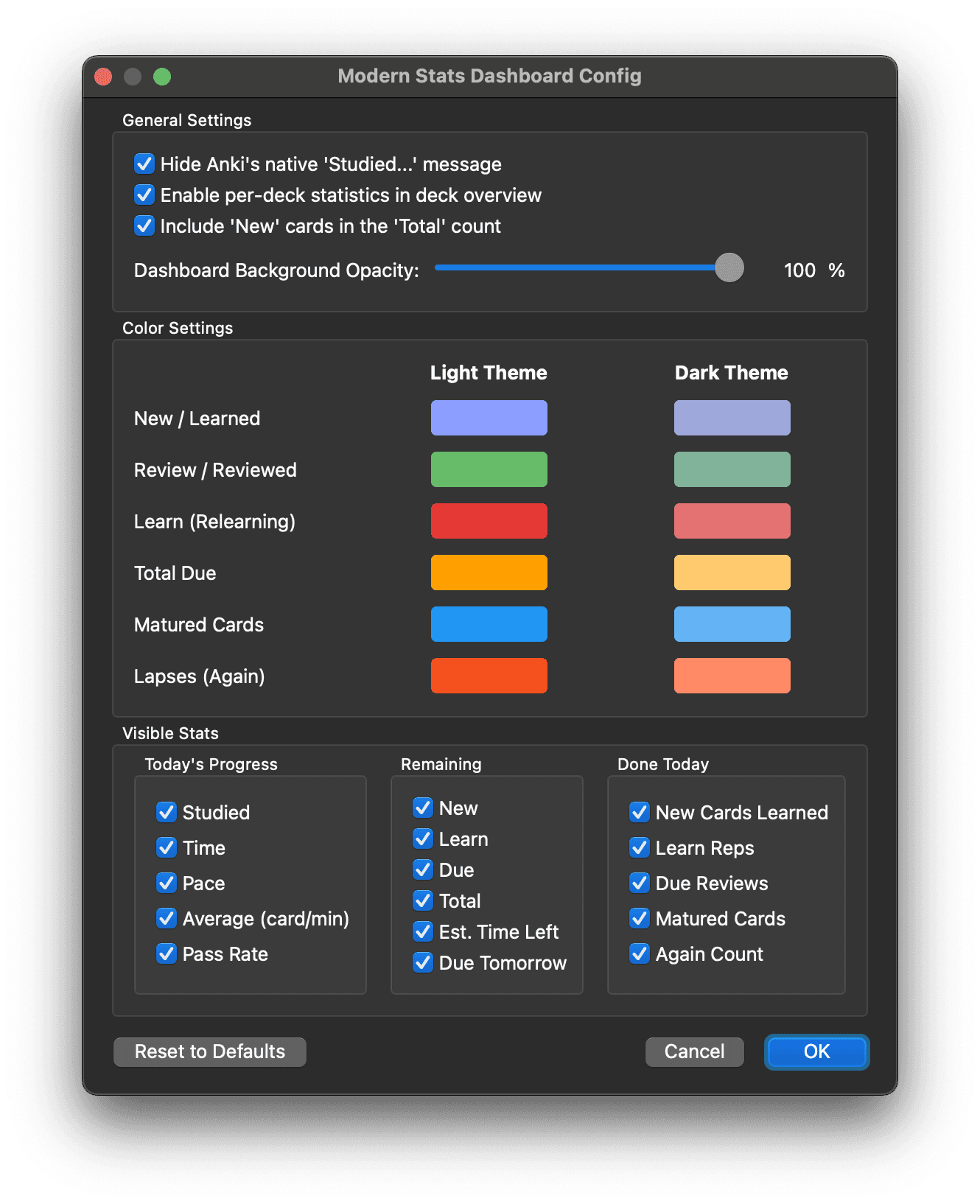Cancel the config dialog
This screenshot has width=980, height=1204.
(x=695, y=1051)
